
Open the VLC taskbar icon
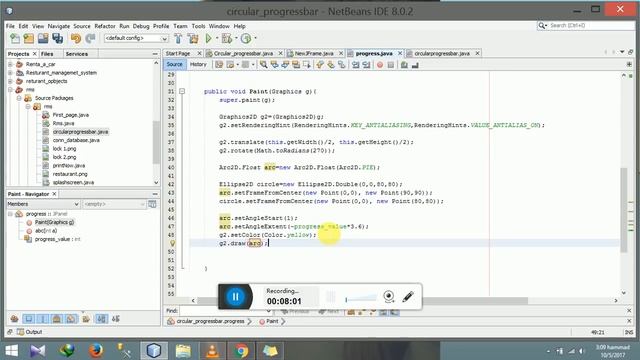(x=212, y=351)
